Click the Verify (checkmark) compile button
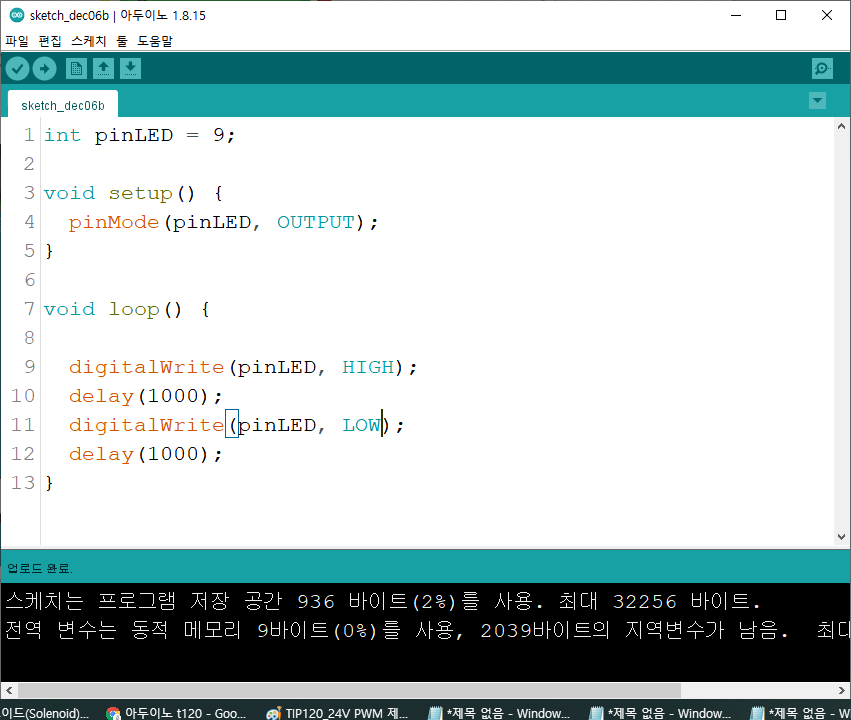The width and height of the screenshot is (851, 720). pyautogui.click(x=17, y=69)
